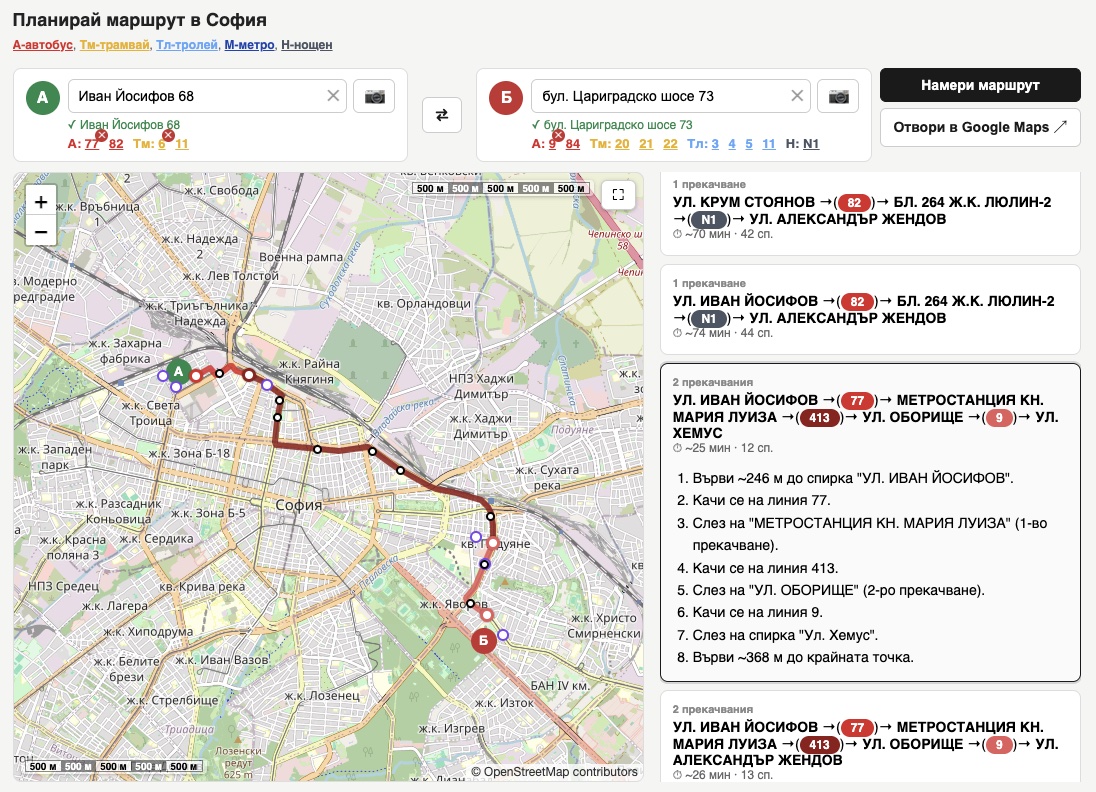The image size is (1096, 792).
Task: Click step 'Върви ~368 м до крайната точка.'
Action: point(803,658)
